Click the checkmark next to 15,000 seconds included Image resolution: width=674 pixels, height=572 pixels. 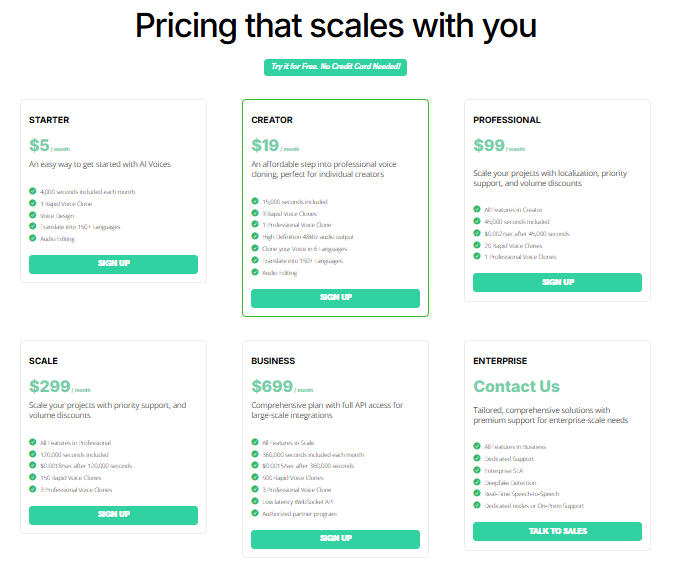tap(255, 201)
